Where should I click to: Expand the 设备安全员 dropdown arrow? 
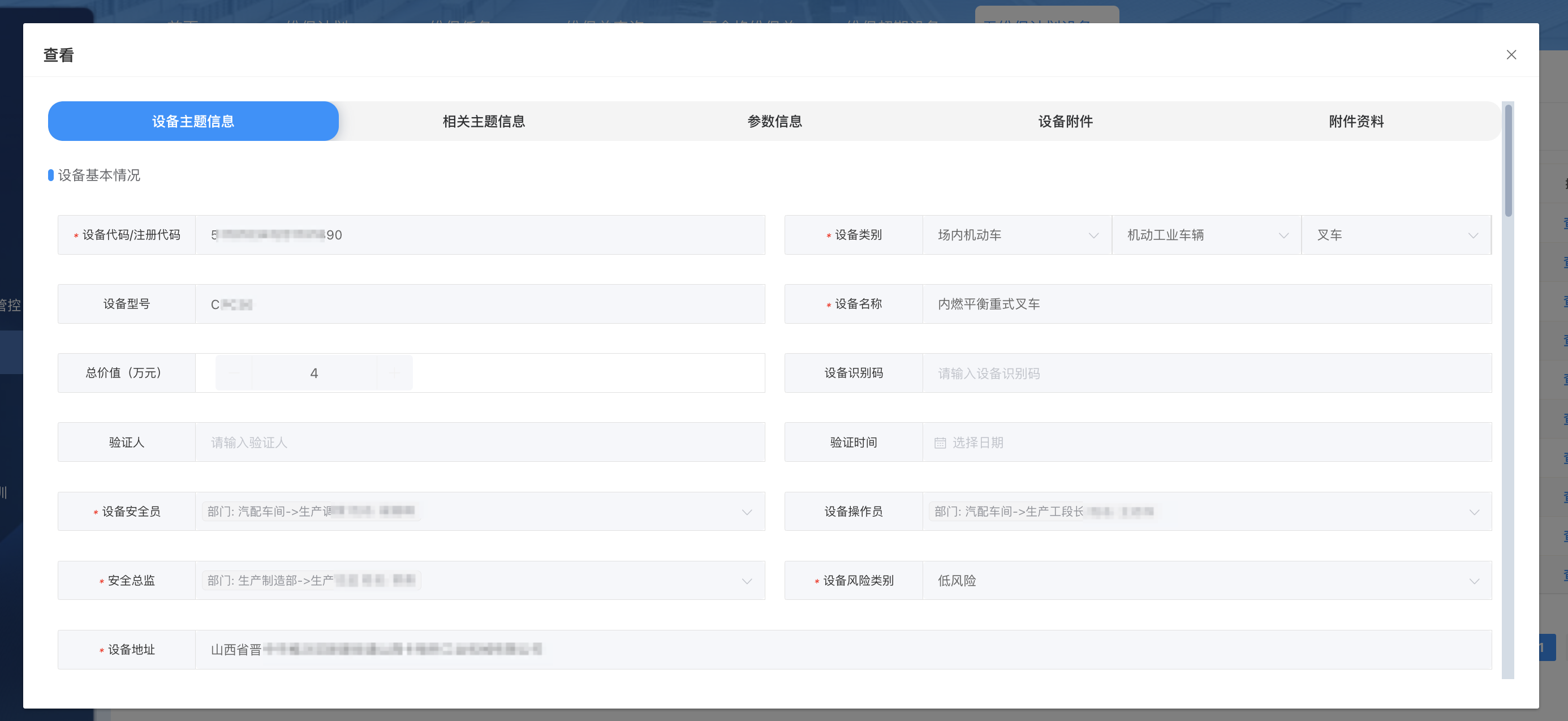747,512
